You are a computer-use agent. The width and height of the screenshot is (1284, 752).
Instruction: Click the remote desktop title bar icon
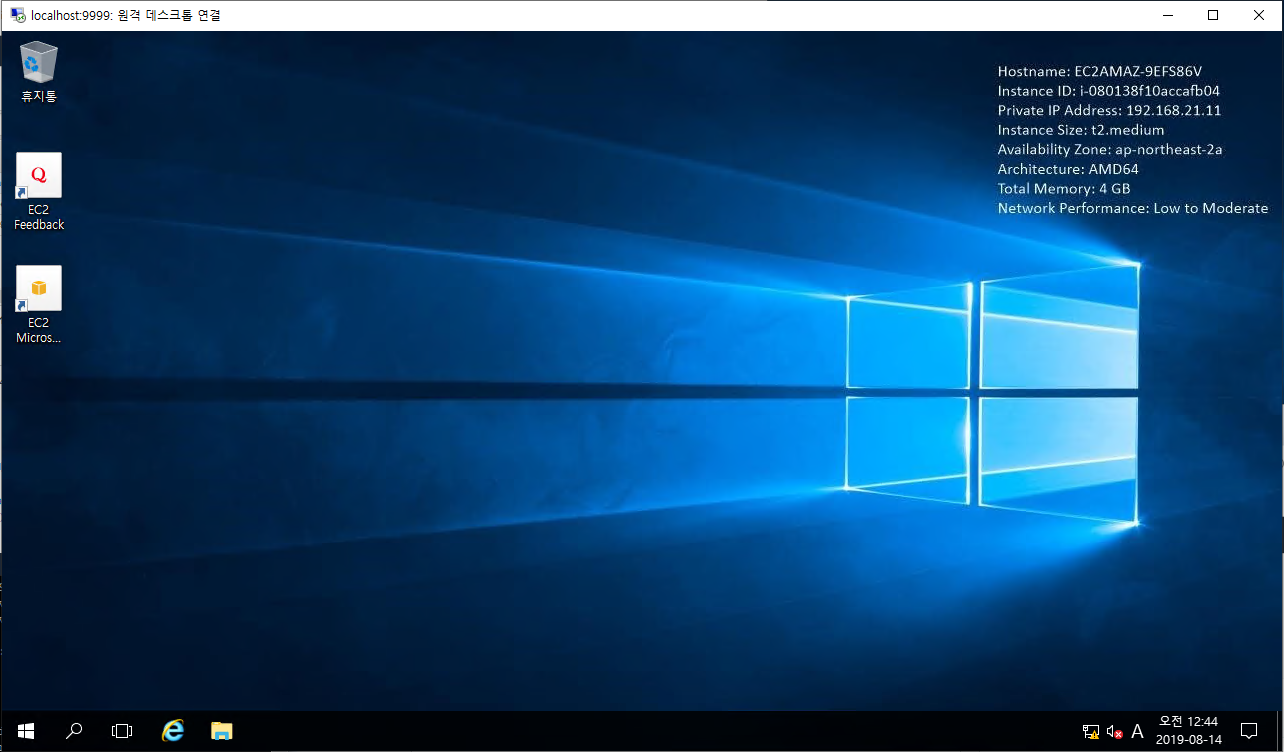pyautogui.click(x=18, y=15)
